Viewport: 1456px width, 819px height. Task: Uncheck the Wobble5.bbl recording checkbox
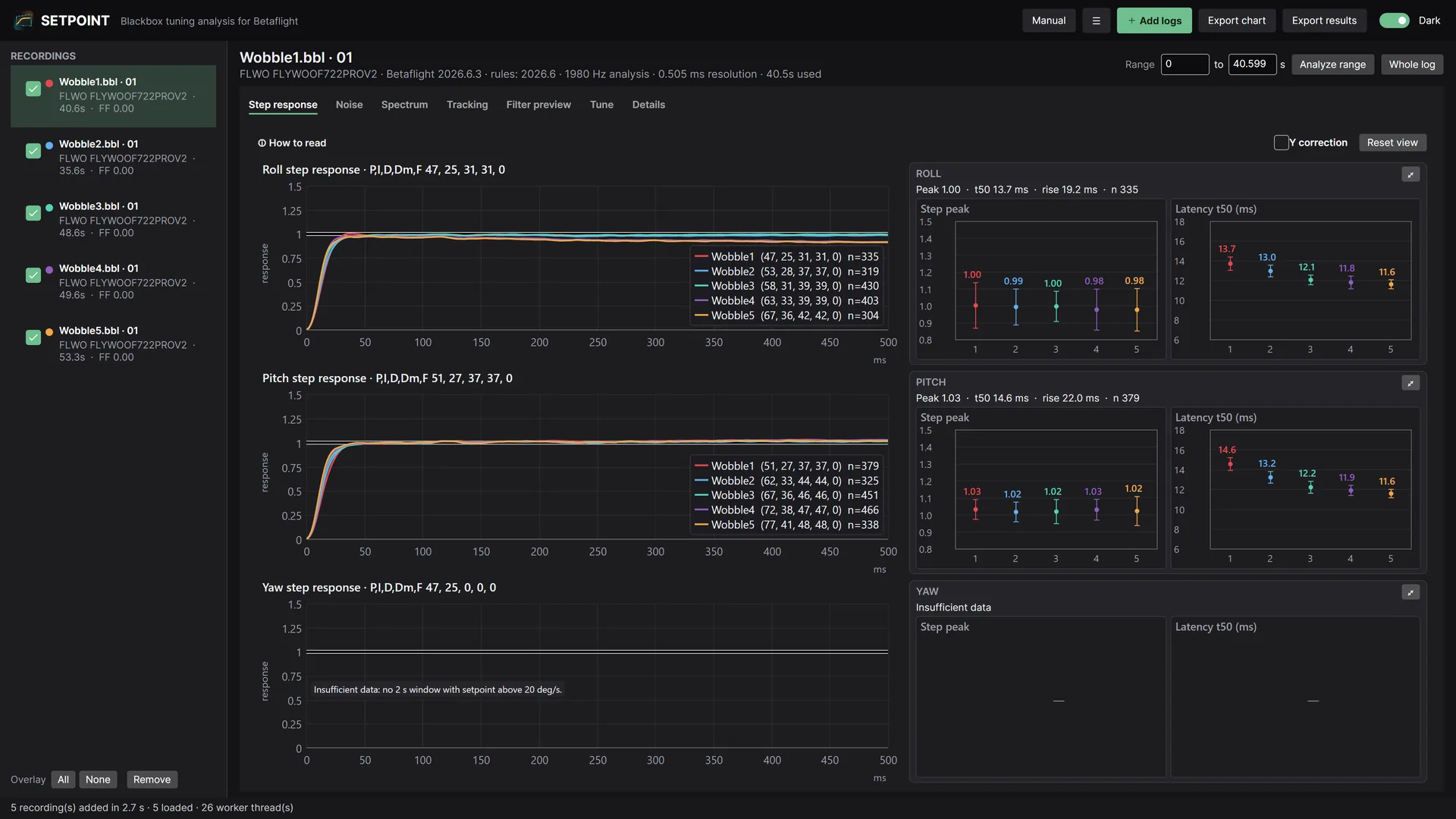coord(33,337)
